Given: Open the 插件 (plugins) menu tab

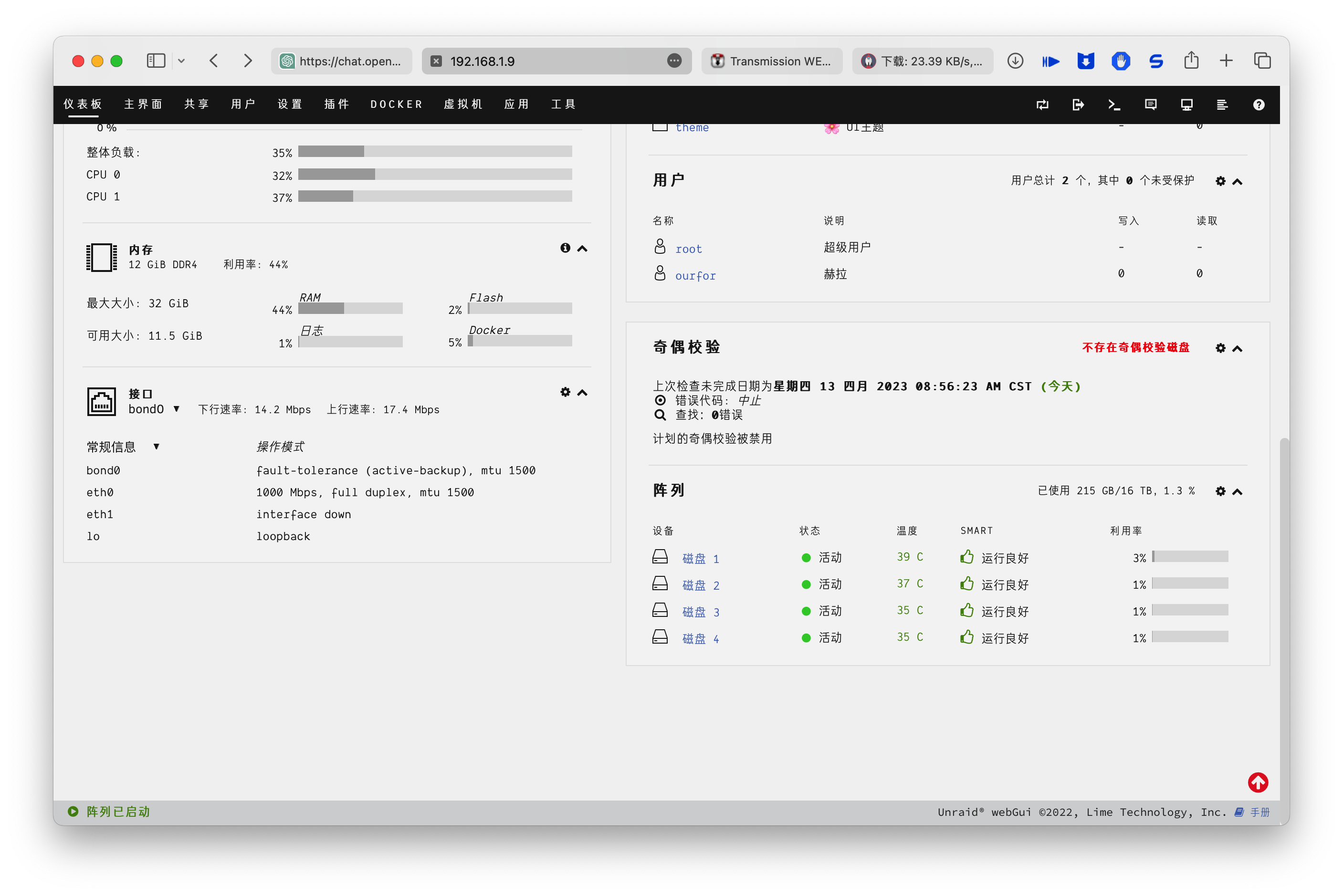Looking at the screenshot, I should (x=336, y=104).
